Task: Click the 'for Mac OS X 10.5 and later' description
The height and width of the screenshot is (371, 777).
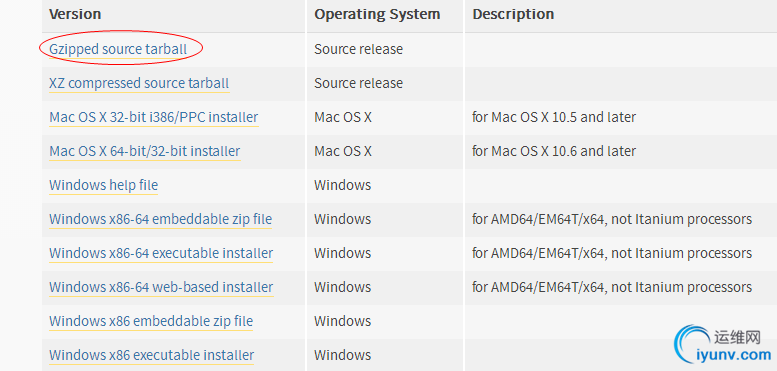Action: click(554, 117)
